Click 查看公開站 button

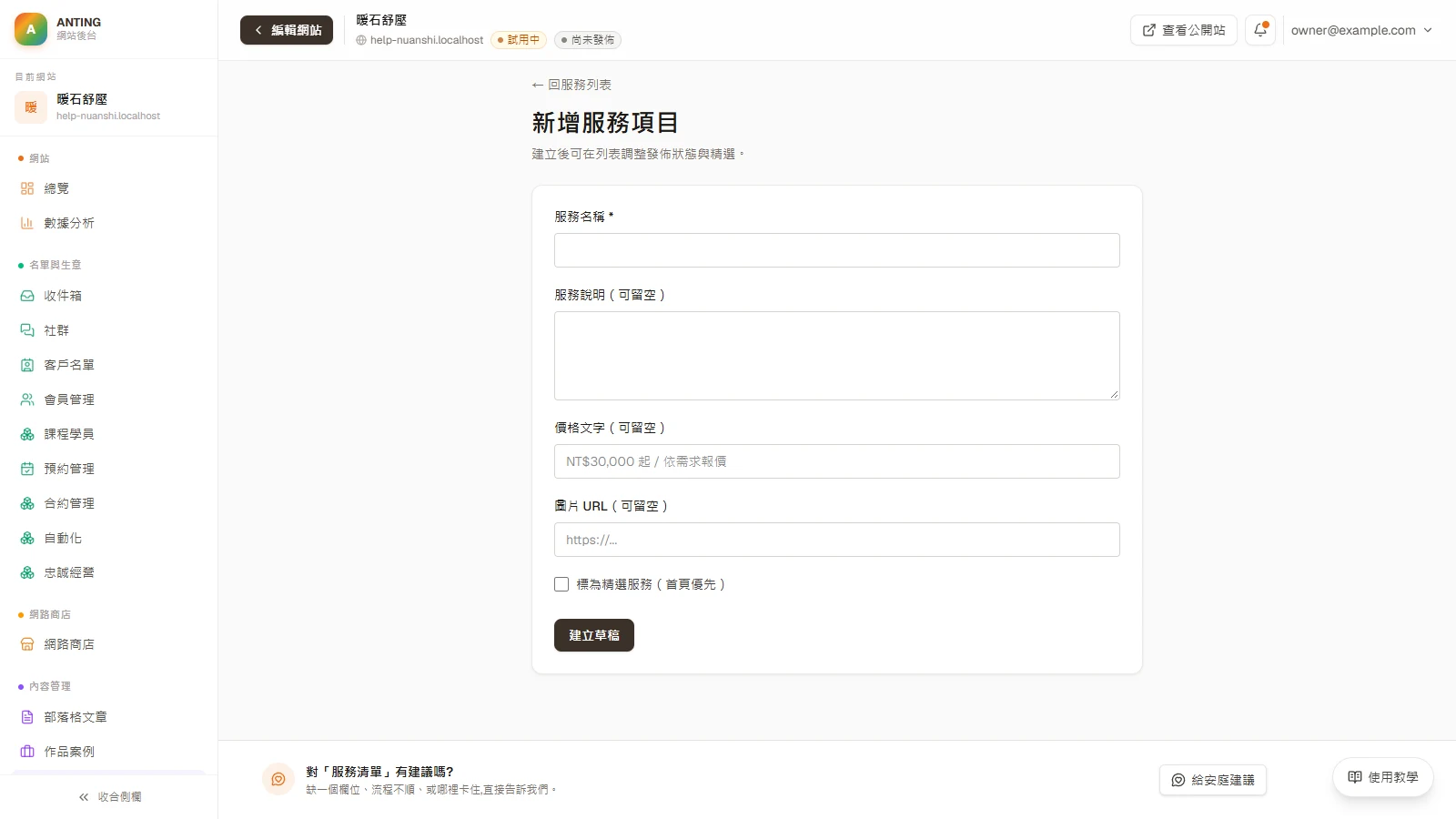(1184, 30)
